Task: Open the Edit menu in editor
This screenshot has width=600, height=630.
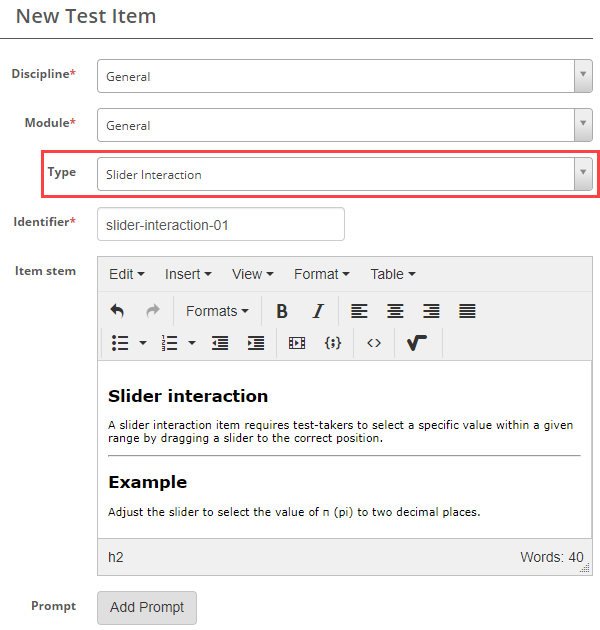Action: tap(126, 274)
